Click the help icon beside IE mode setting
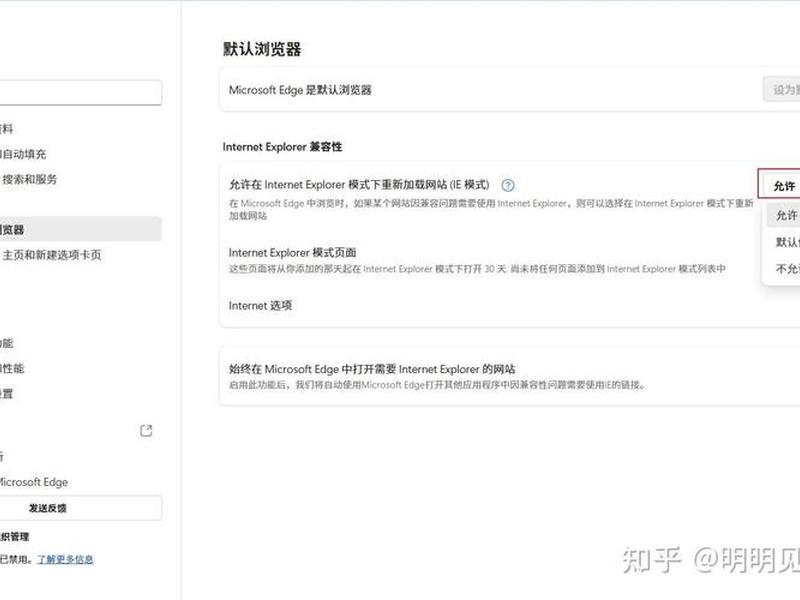Screen dimensions: 800x600 pyautogui.click(x=508, y=185)
